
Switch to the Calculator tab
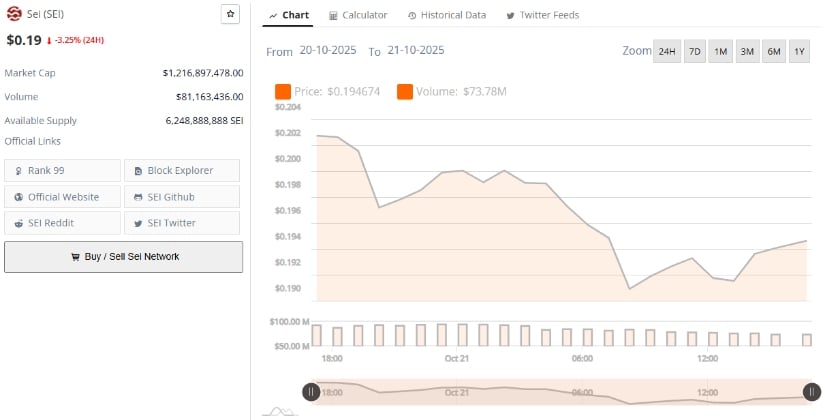[357, 15]
